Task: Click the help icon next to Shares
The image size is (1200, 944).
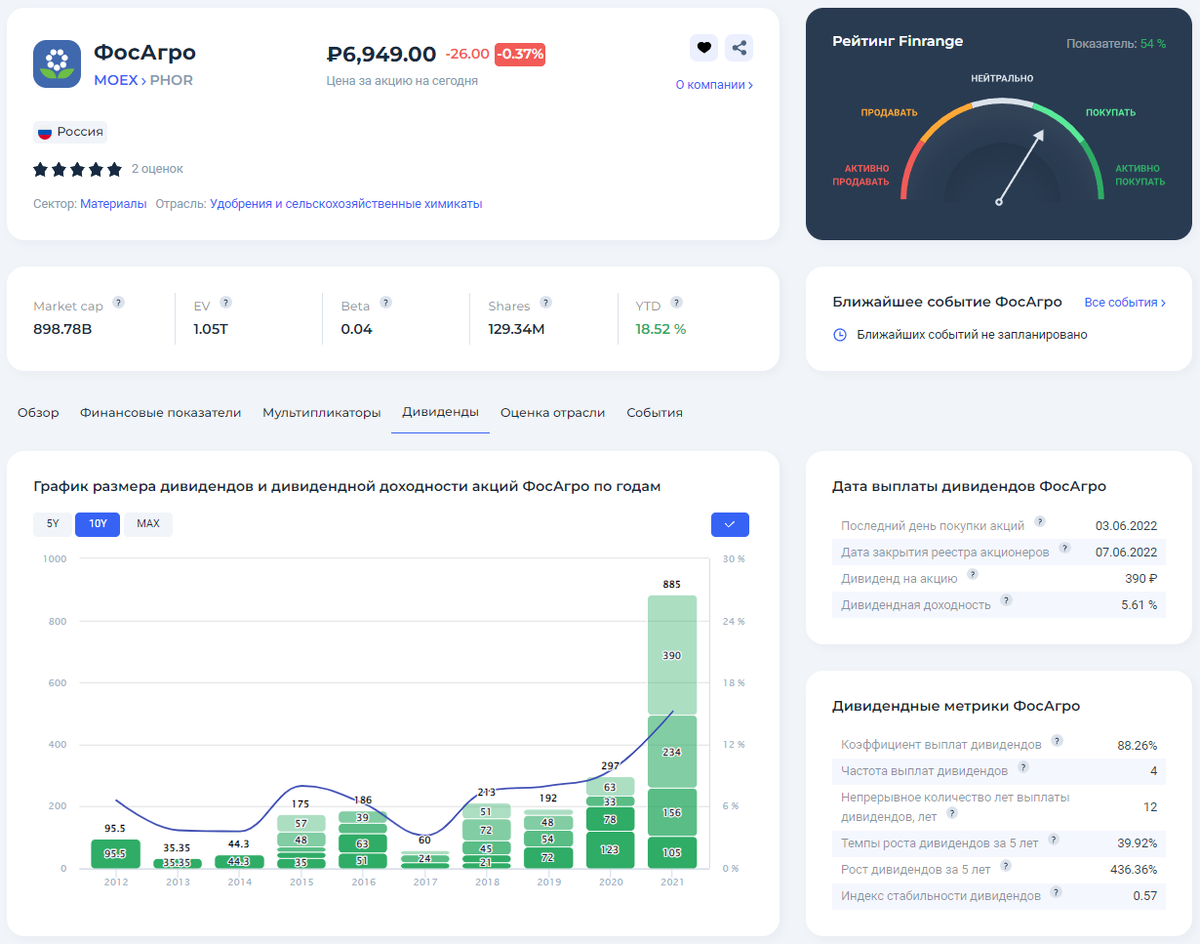Action: [x=547, y=302]
